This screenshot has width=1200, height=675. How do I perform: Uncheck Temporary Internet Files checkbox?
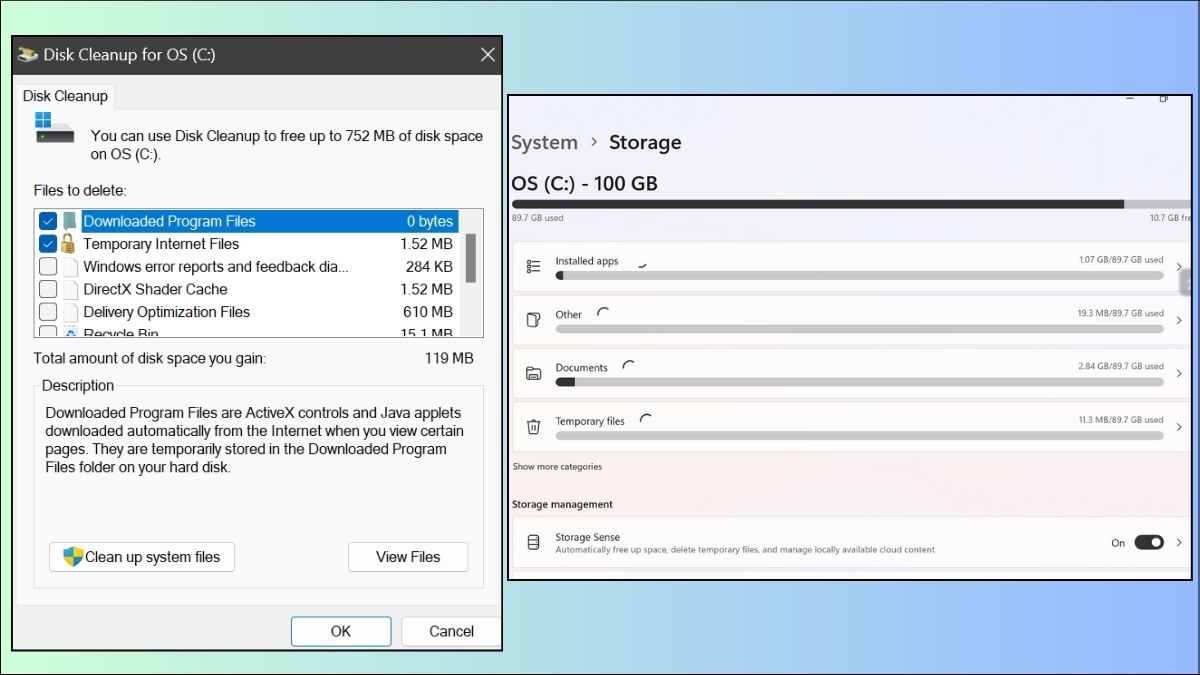click(48, 243)
